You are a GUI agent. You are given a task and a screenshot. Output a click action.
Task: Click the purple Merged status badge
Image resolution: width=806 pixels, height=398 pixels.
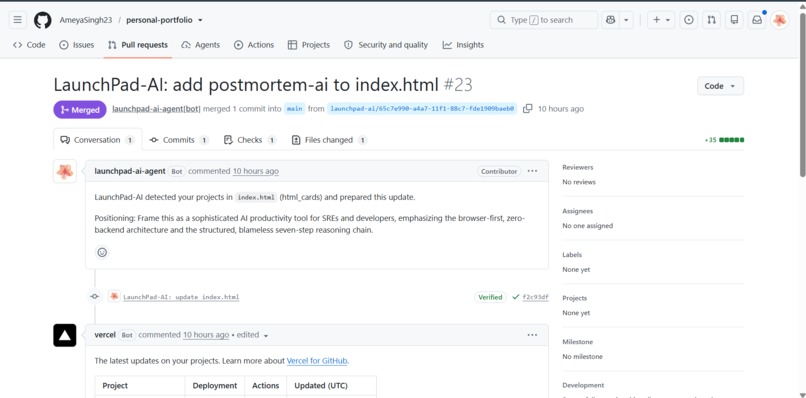coord(80,110)
